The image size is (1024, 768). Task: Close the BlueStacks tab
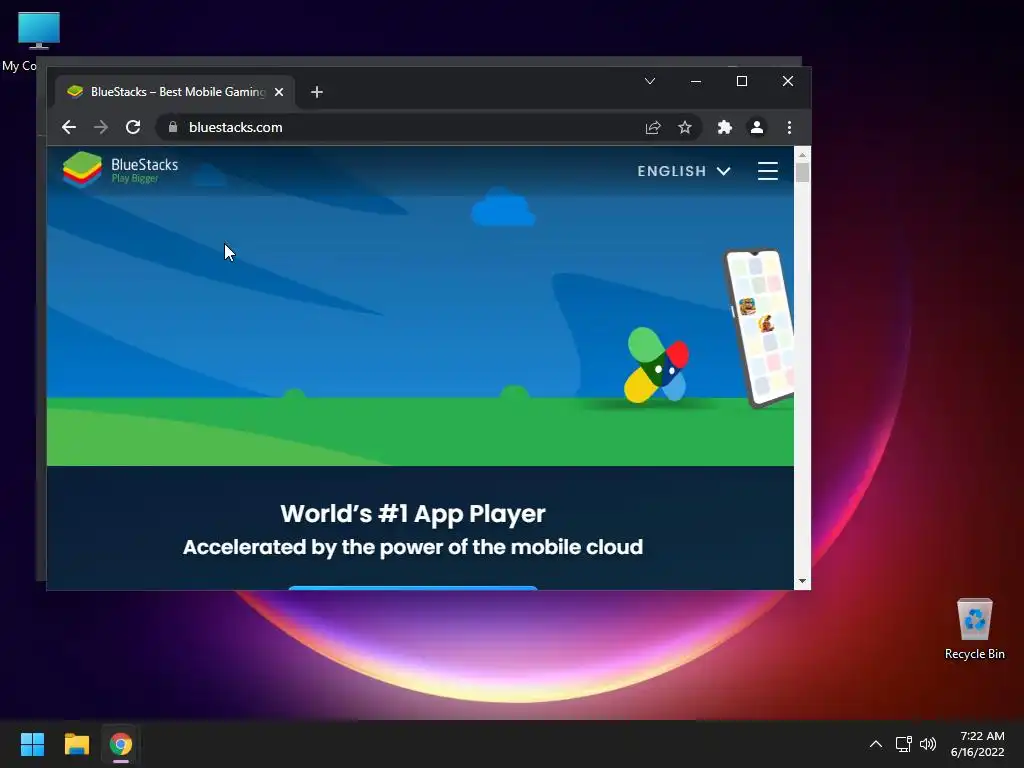pyautogui.click(x=279, y=92)
